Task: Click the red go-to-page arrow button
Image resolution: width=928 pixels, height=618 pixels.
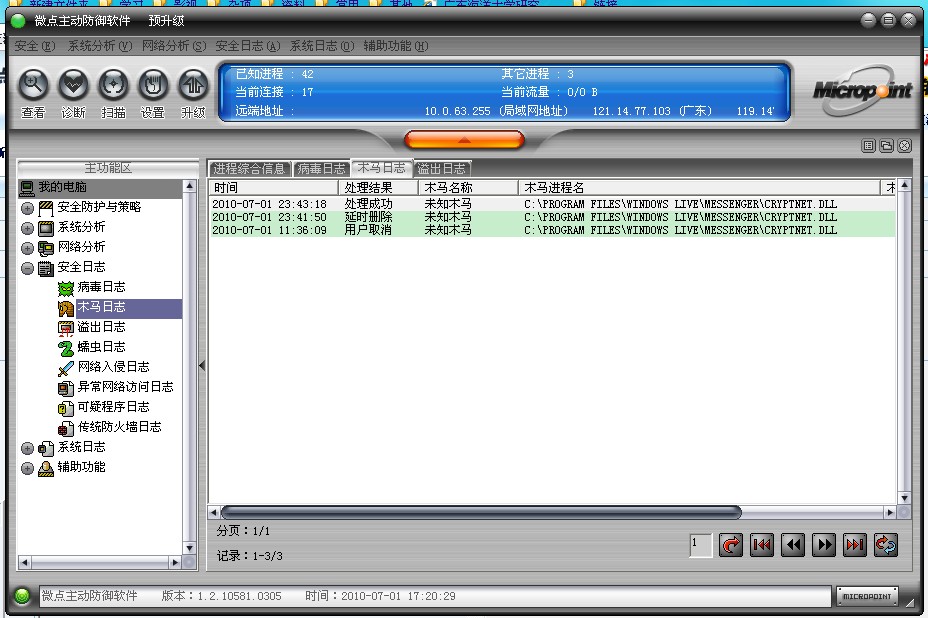Action: [731, 545]
